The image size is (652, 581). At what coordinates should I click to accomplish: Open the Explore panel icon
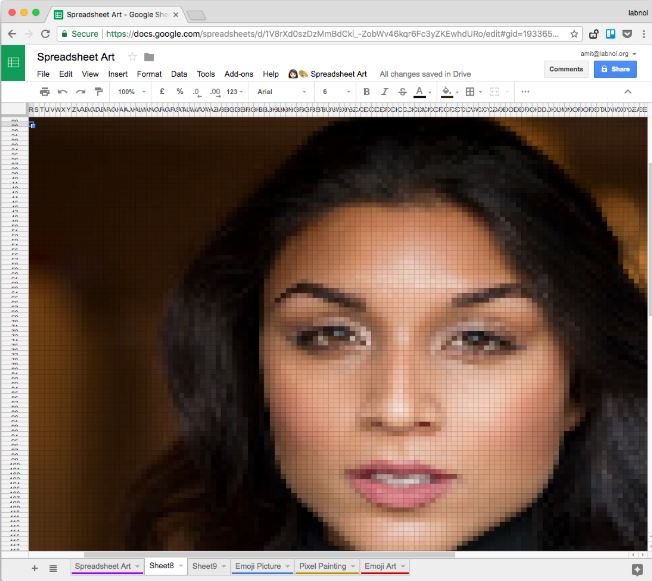coord(637,569)
